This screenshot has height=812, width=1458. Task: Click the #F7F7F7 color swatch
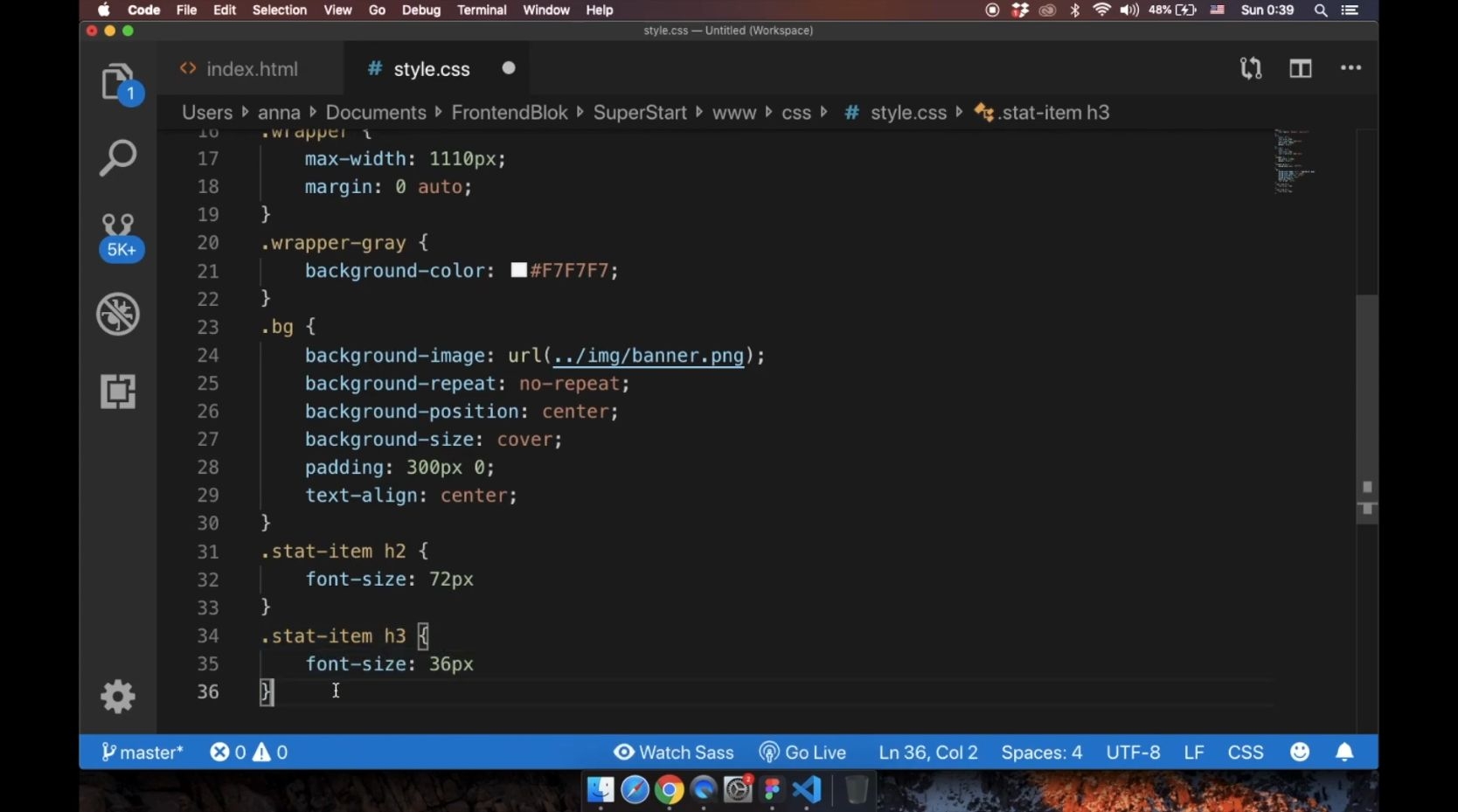point(518,270)
